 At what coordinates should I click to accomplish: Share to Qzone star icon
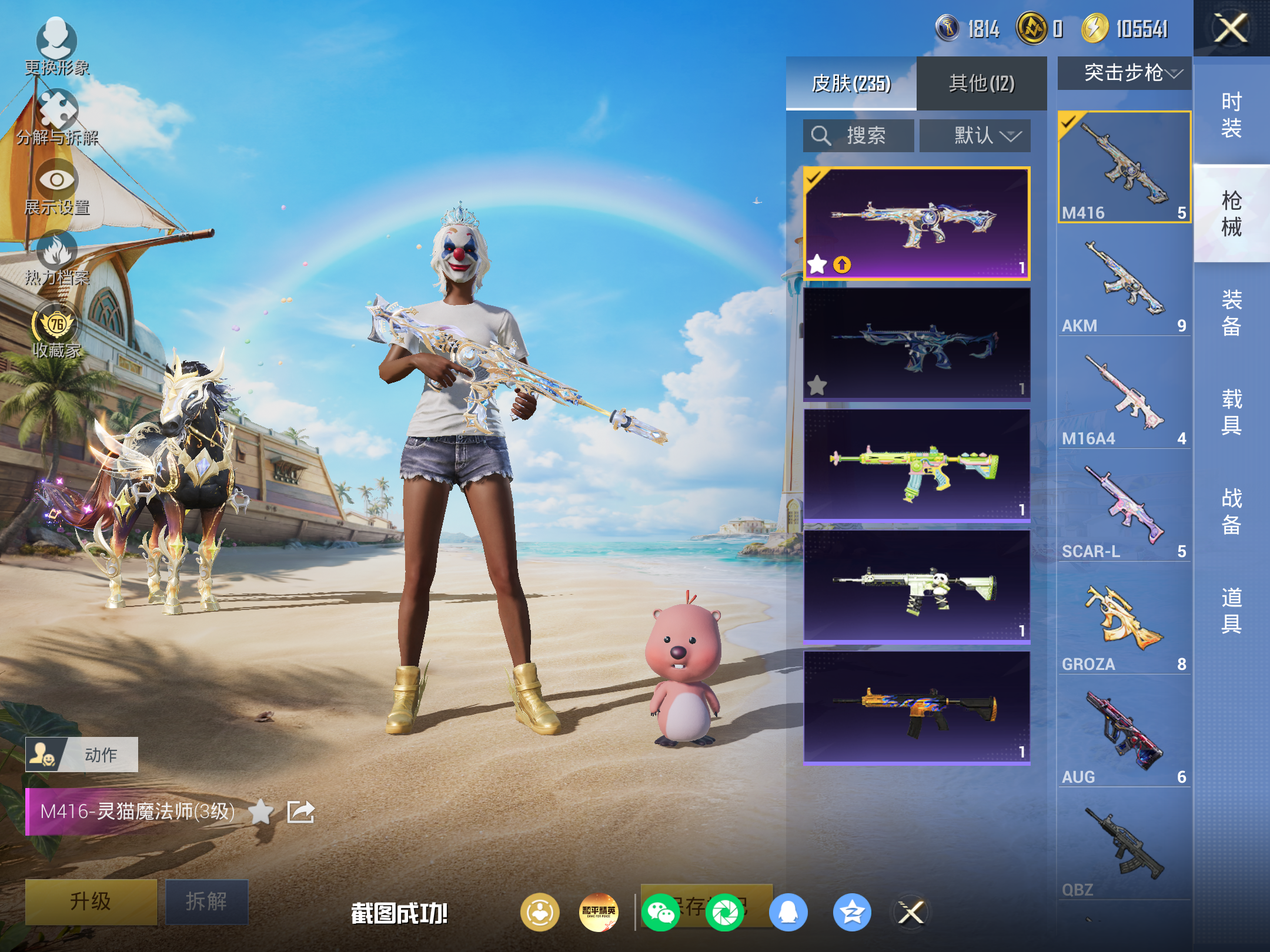click(x=852, y=913)
